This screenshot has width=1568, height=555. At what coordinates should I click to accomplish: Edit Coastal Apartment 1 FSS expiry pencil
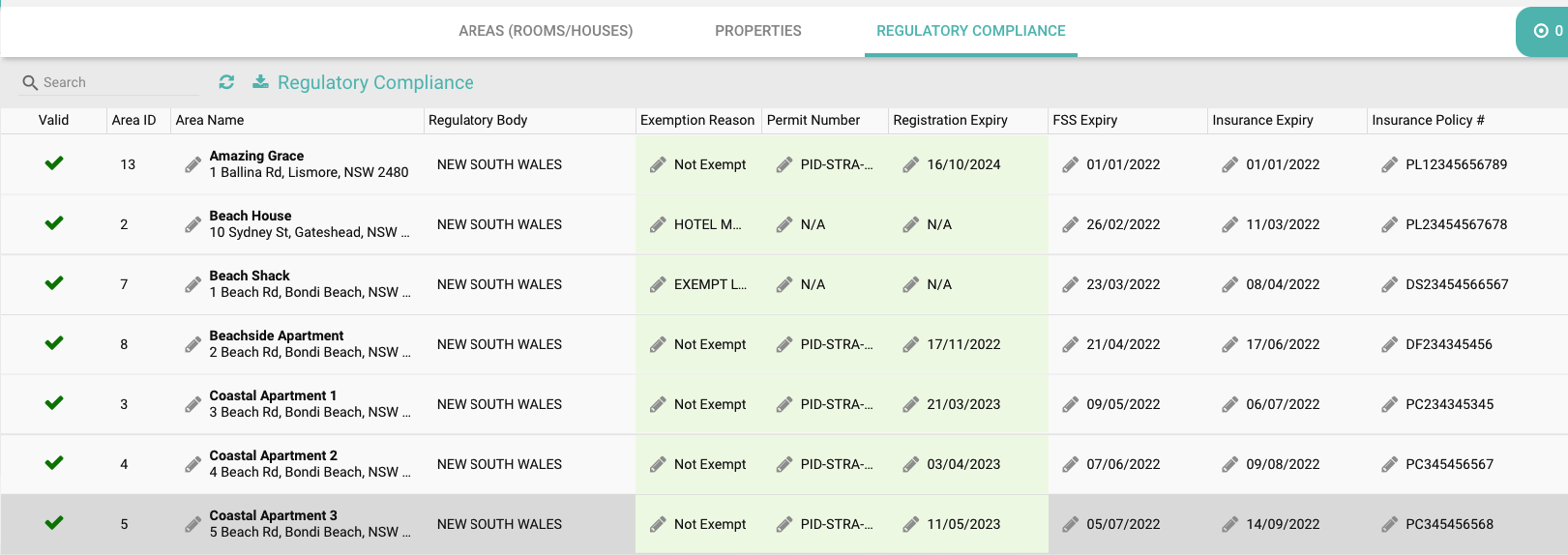1070,404
